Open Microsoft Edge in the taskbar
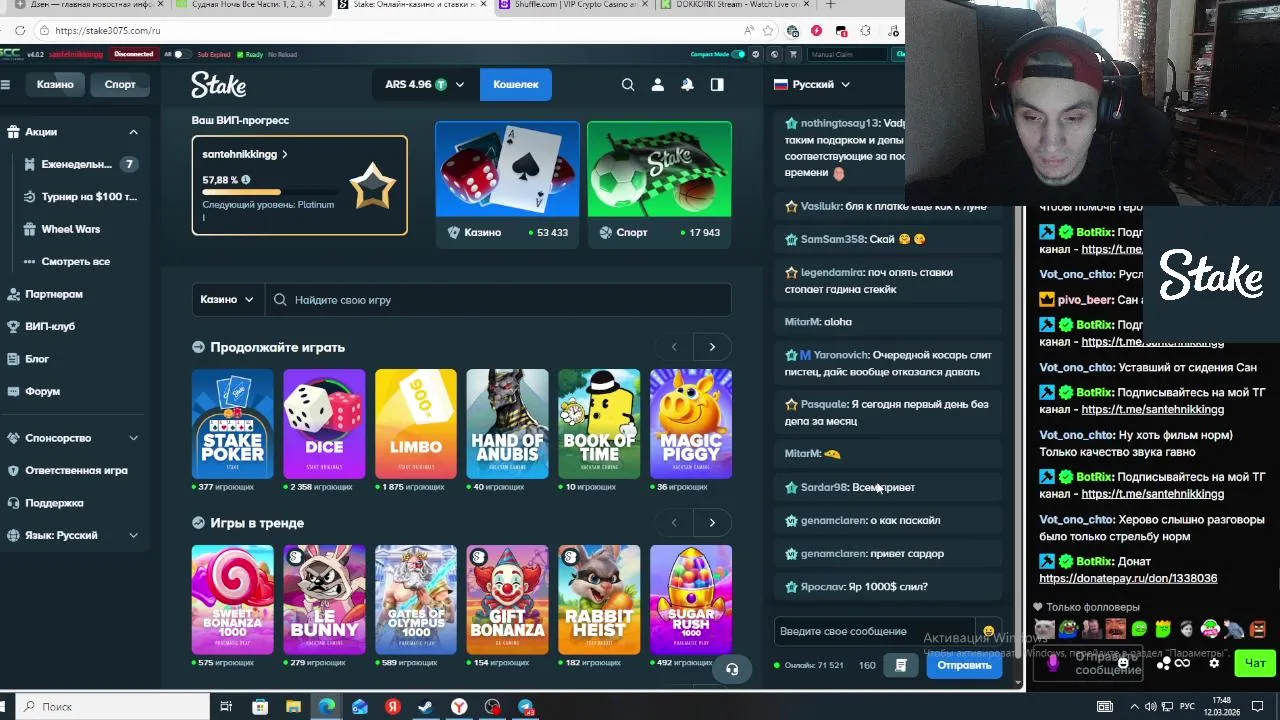 coord(327,707)
